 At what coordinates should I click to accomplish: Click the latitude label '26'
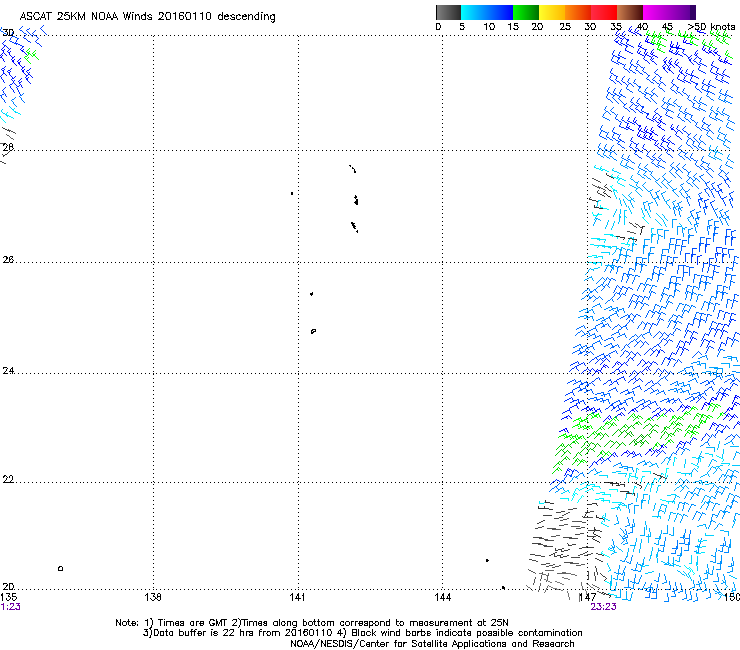point(8,260)
